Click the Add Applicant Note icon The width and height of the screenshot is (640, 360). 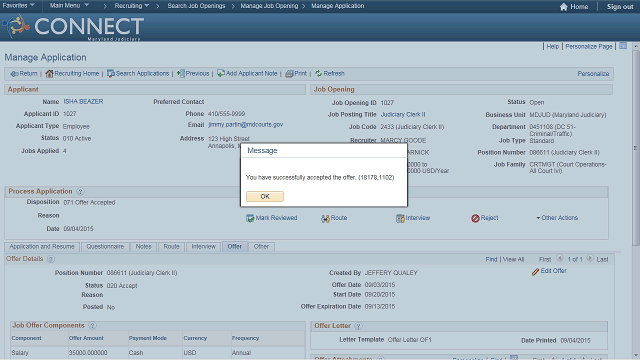[x=221, y=73]
